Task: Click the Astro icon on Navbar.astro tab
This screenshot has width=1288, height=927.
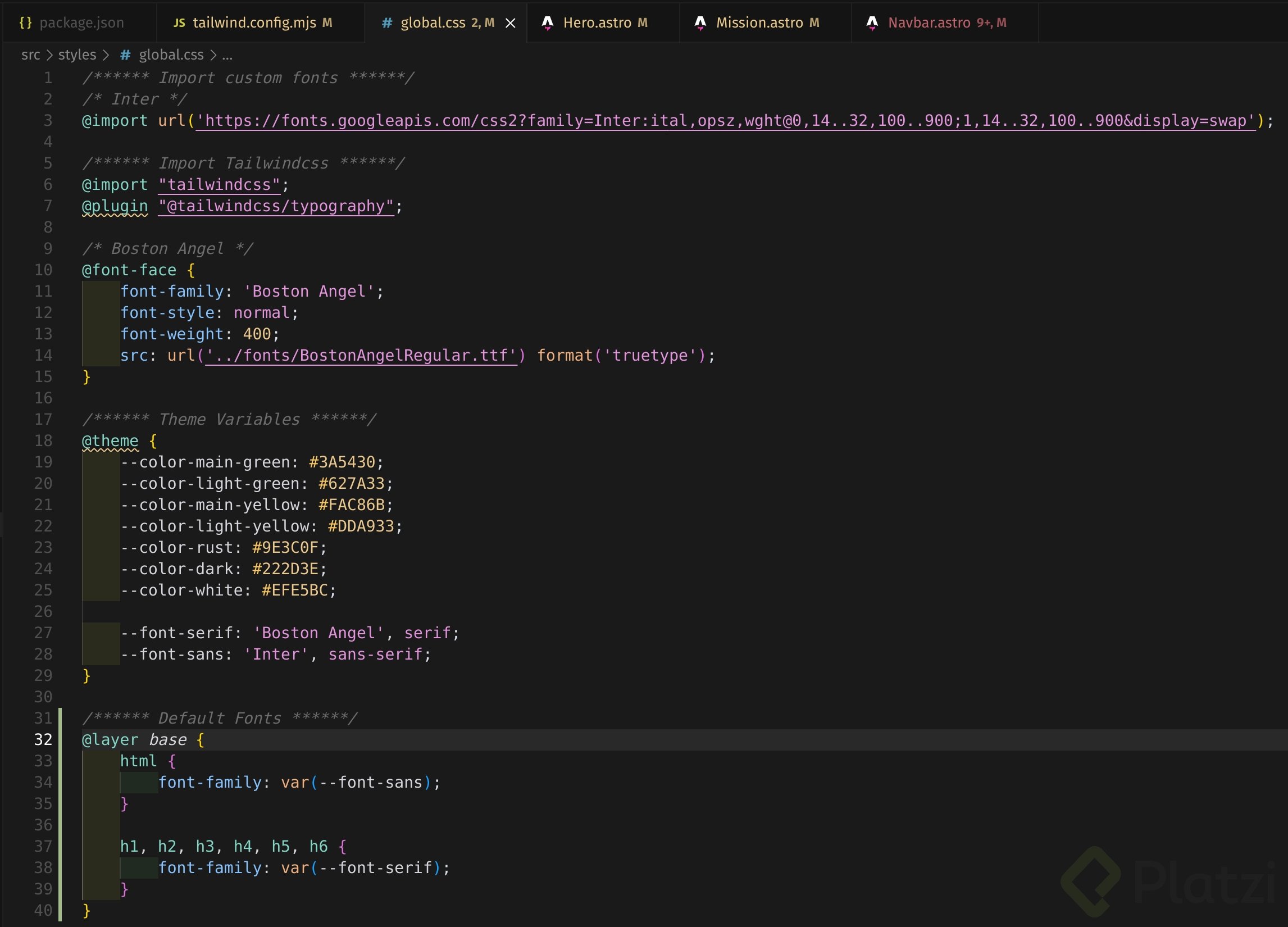Action: coord(872,22)
